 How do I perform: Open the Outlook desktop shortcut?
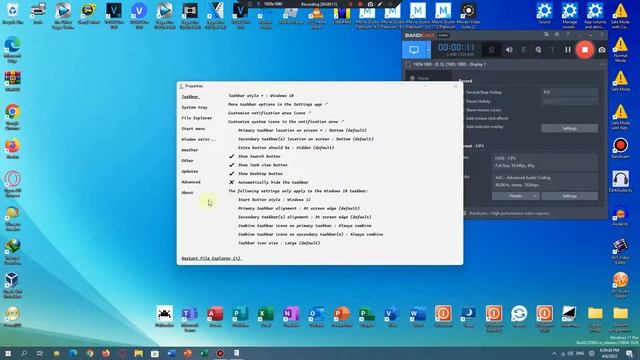pyautogui.click(x=316, y=317)
